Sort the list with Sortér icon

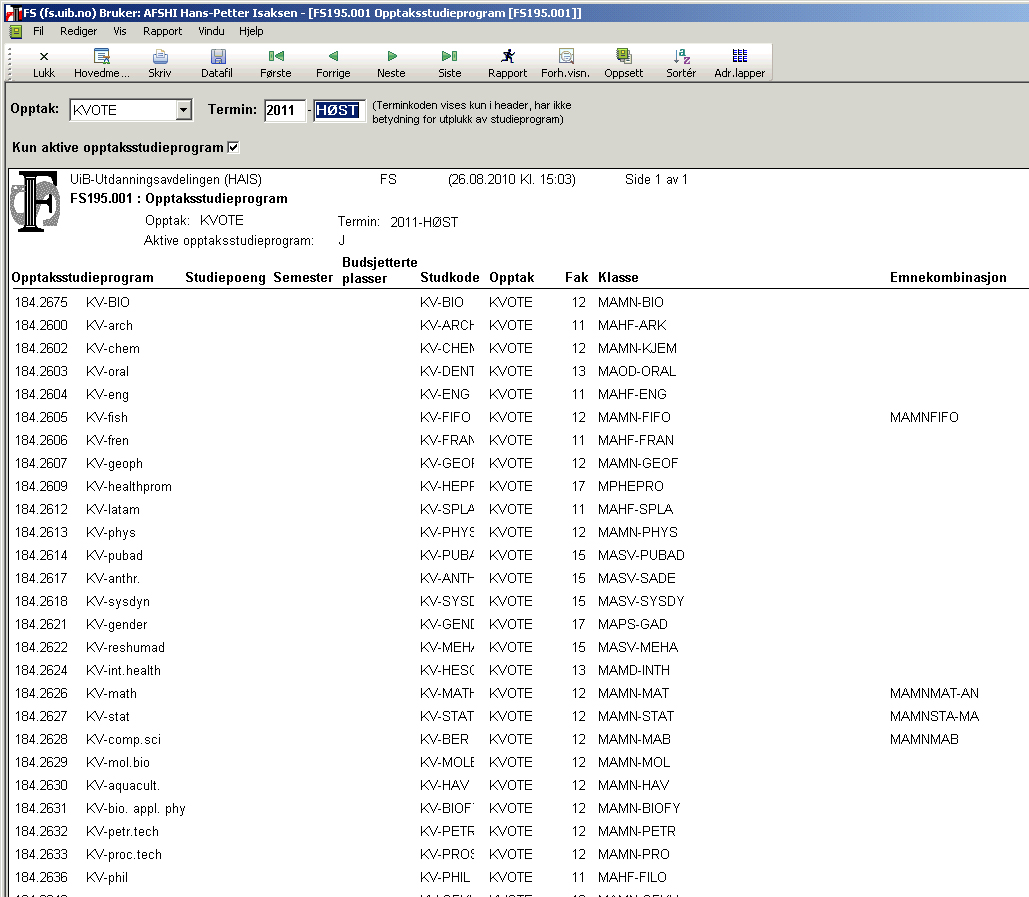pyautogui.click(x=681, y=63)
